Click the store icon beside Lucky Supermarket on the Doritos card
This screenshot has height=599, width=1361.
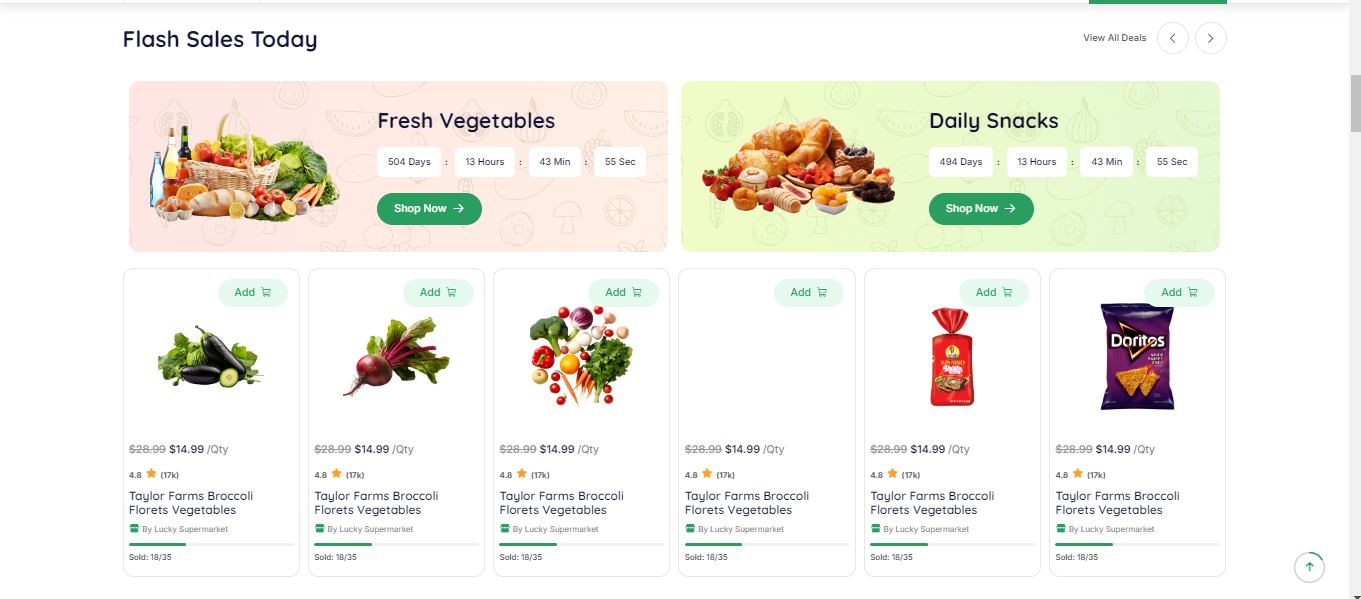(1061, 529)
